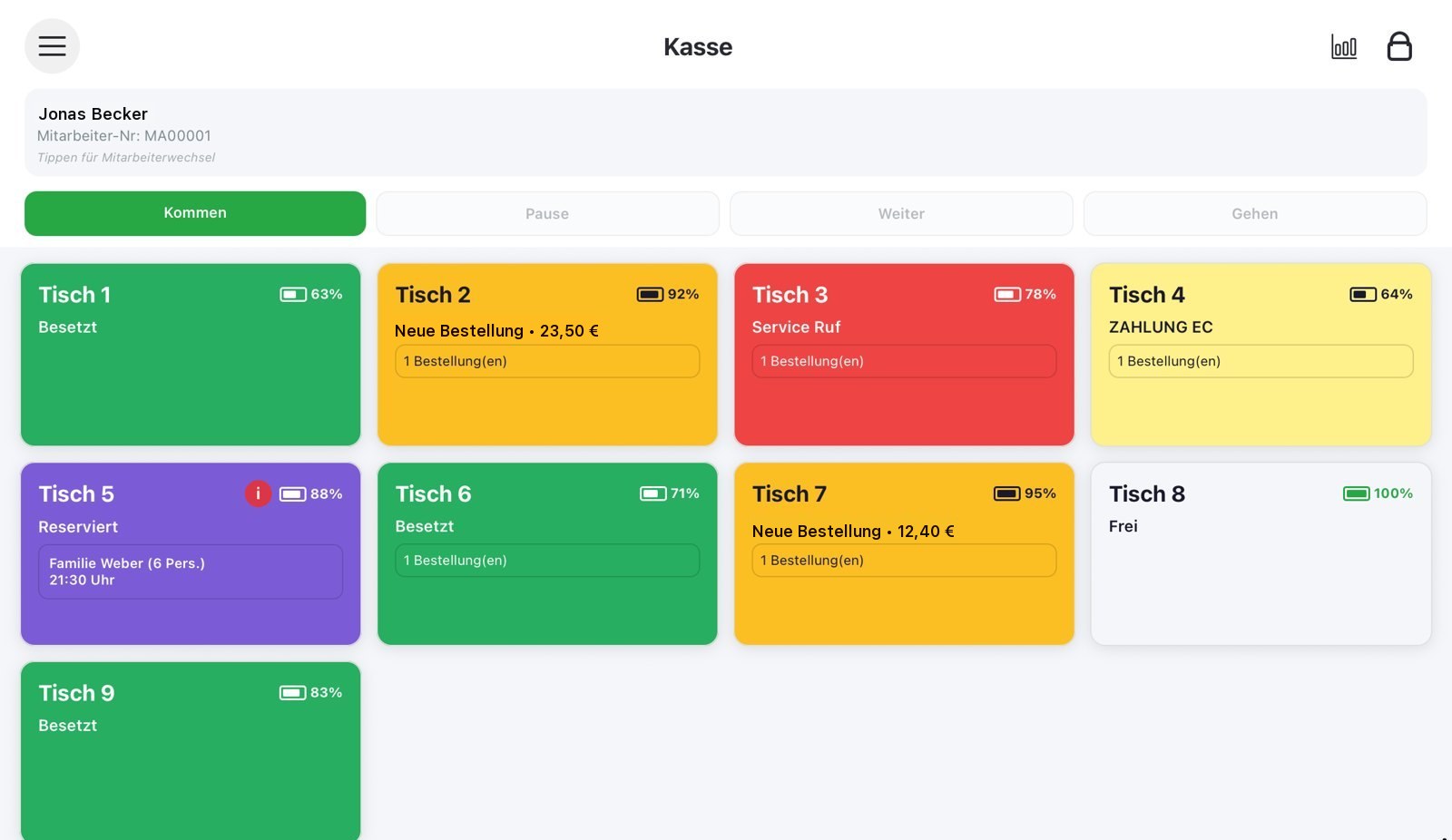This screenshot has width=1452, height=840.
Task: Tap the battery icon on Tisch 4
Action: (x=1363, y=295)
